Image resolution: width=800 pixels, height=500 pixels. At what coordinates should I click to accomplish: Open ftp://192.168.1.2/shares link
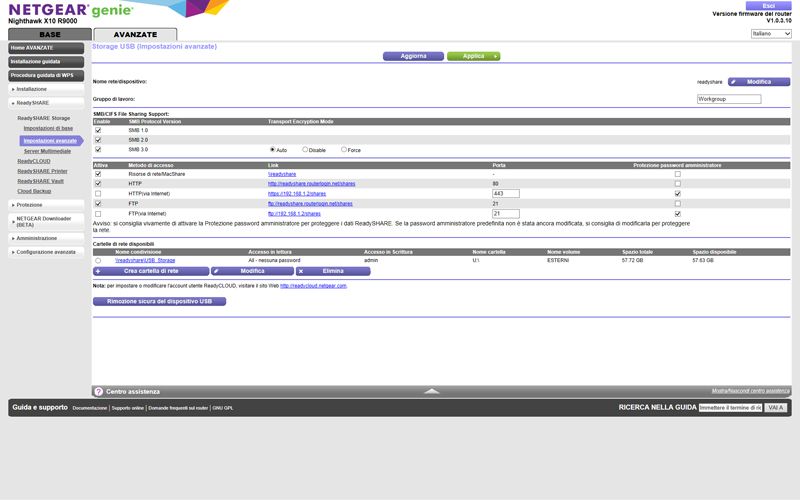(x=294, y=214)
